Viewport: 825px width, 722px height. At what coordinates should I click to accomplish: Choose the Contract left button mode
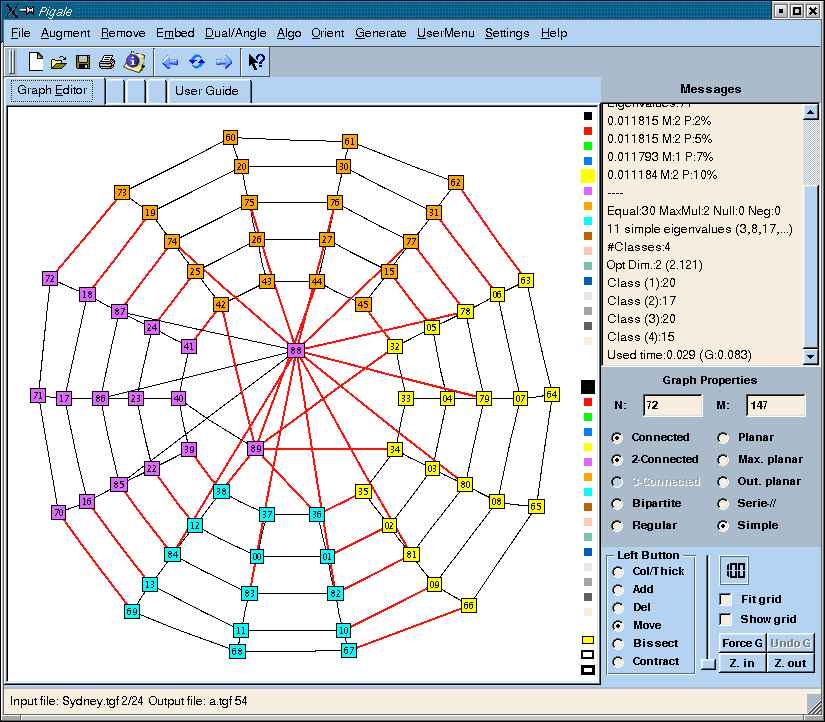[618, 661]
